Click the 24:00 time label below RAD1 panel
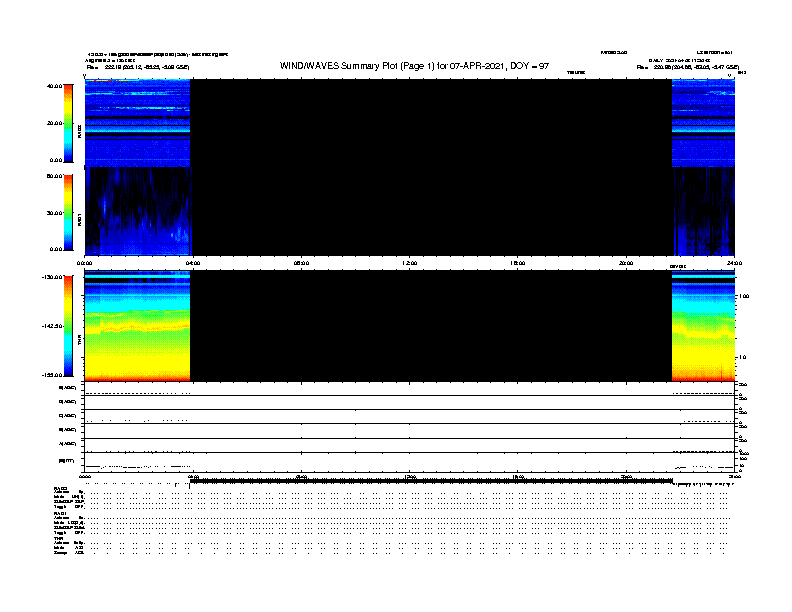The height and width of the screenshot is (612, 792). pyautogui.click(x=734, y=263)
